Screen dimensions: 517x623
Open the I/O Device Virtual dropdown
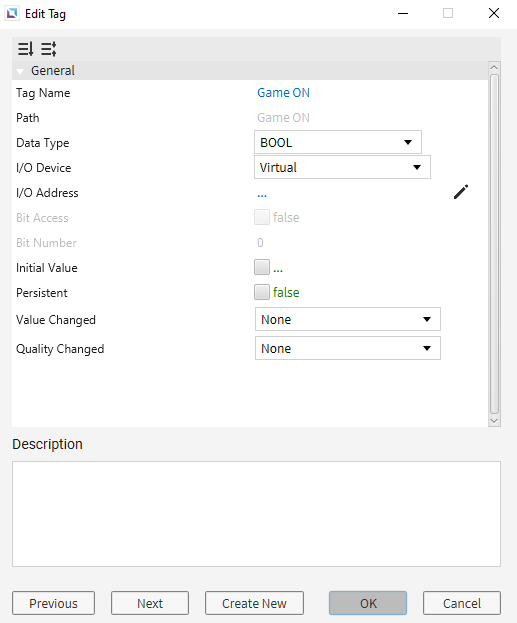pyautogui.click(x=342, y=167)
